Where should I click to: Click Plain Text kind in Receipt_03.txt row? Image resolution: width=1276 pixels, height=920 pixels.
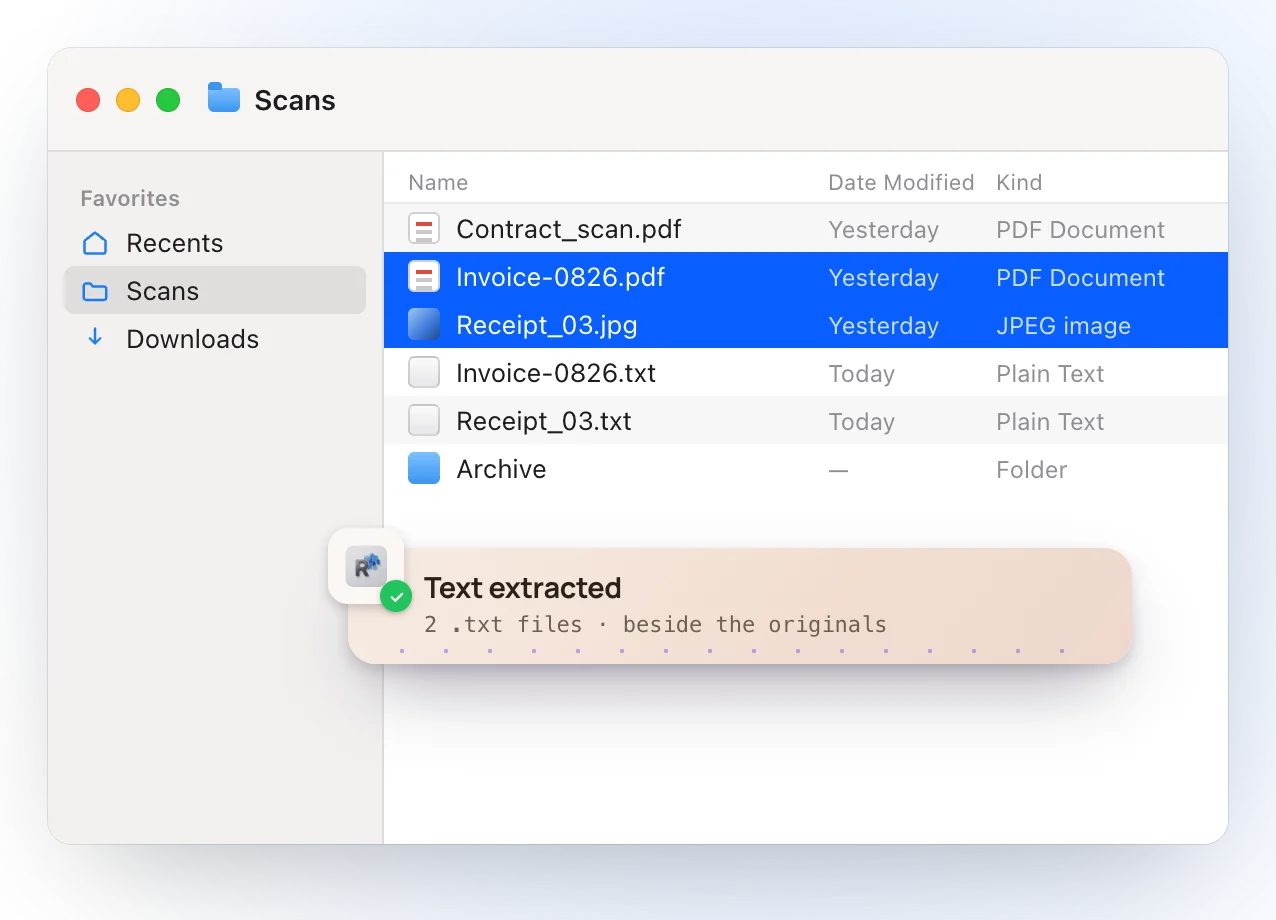pos(1050,422)
